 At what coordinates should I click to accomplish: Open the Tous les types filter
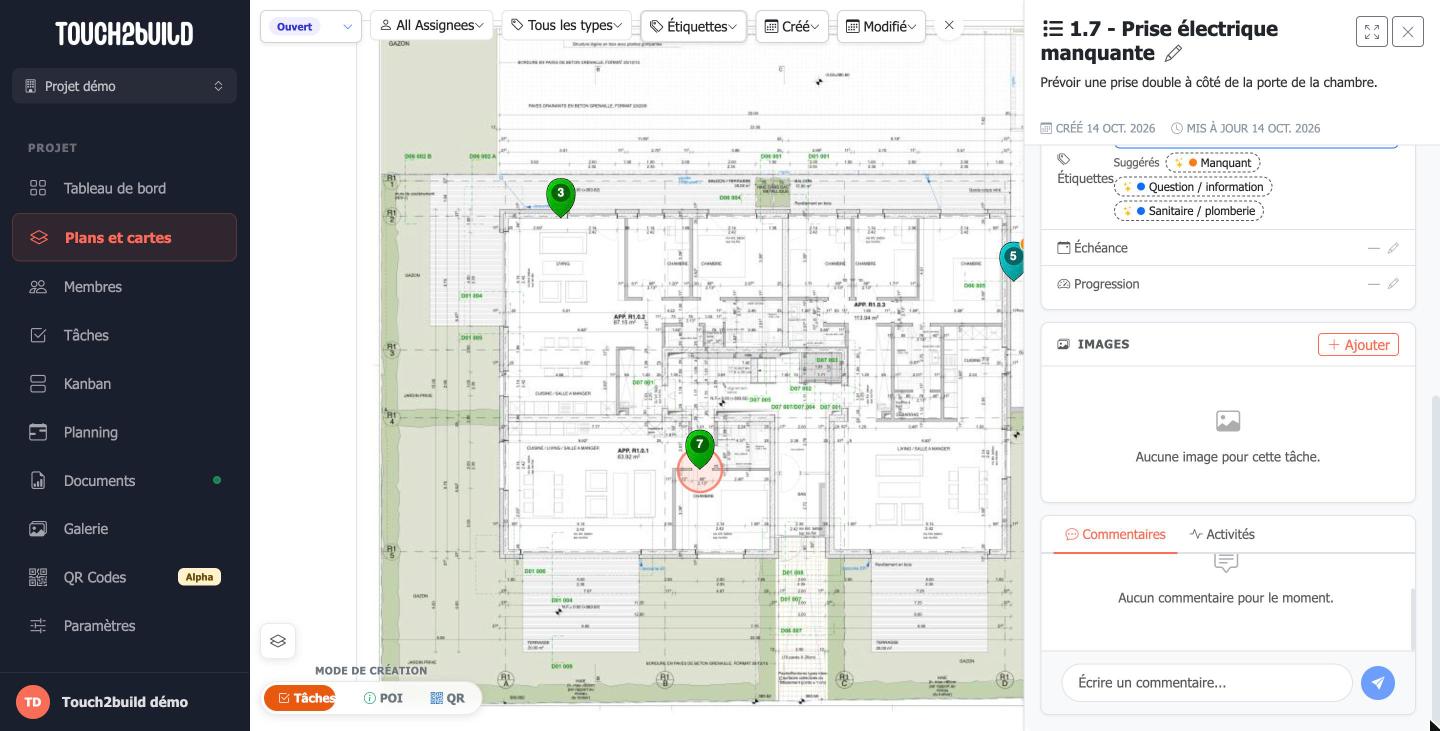coord(567,25)
